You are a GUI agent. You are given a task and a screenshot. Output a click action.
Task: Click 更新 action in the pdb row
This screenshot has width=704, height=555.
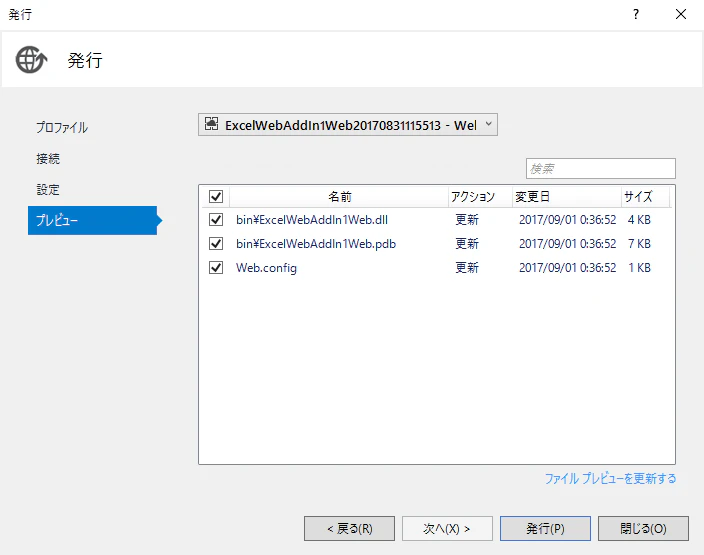coord(467,243)
